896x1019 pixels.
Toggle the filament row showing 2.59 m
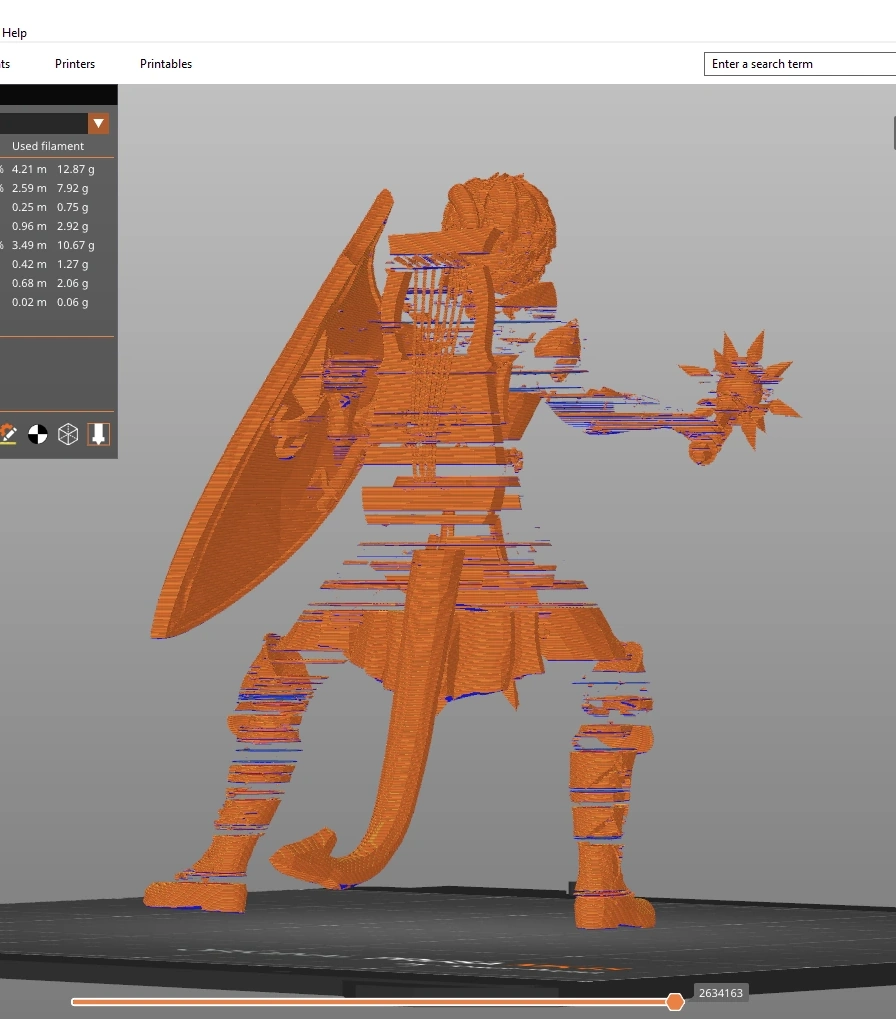[x=29, y=188]
